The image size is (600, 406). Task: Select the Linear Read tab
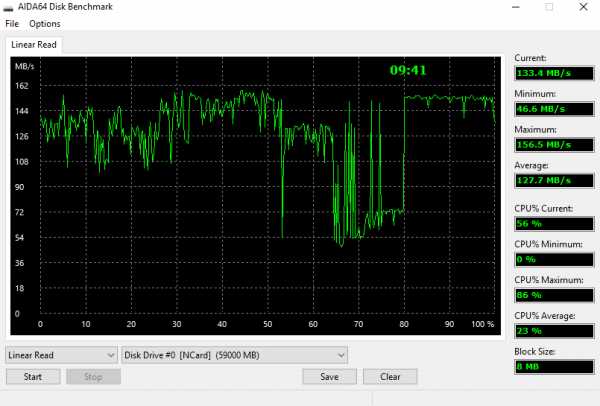click(x=34, y=45)
